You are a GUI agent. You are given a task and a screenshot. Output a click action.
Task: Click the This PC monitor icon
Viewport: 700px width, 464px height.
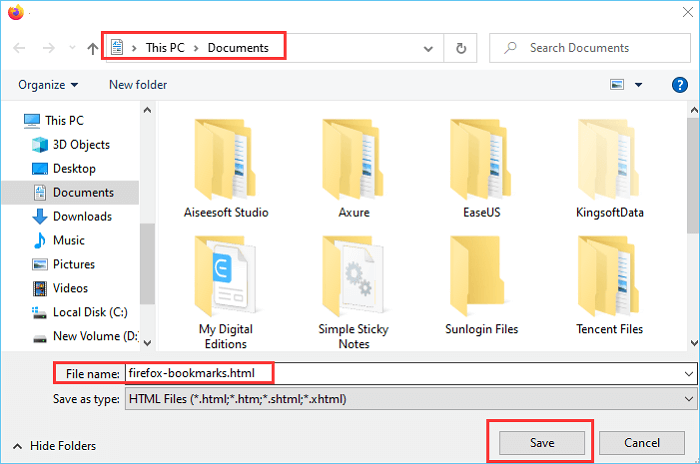(32, 121)
